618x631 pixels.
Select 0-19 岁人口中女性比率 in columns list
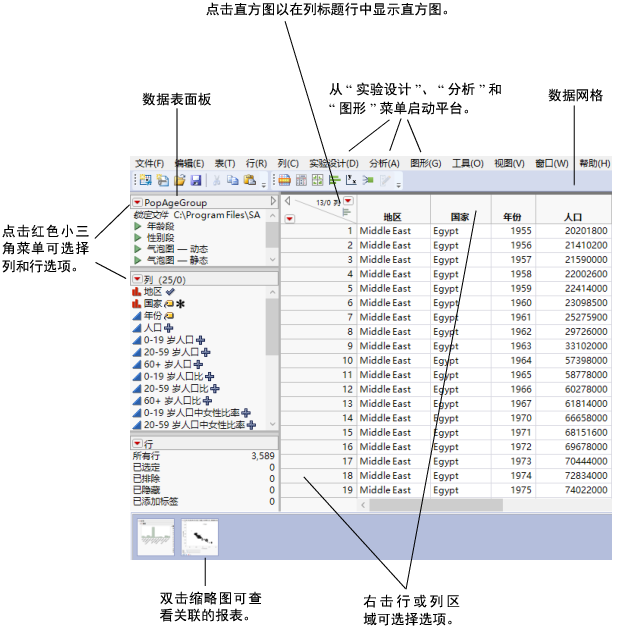(192, 413)
